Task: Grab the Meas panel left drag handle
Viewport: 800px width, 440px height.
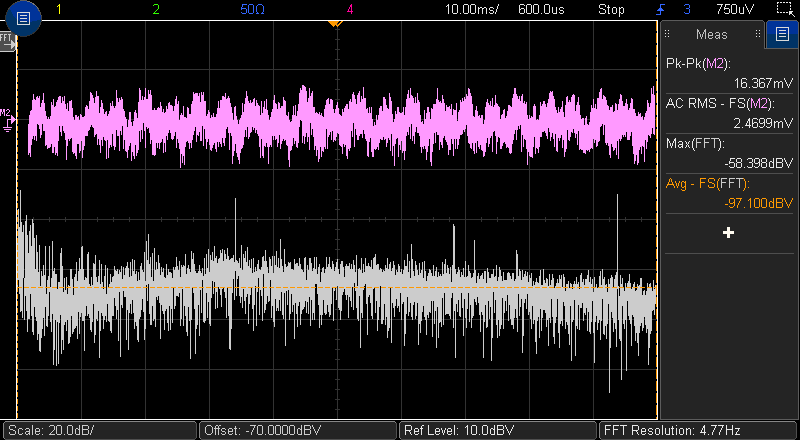Action: click(667, 34)
